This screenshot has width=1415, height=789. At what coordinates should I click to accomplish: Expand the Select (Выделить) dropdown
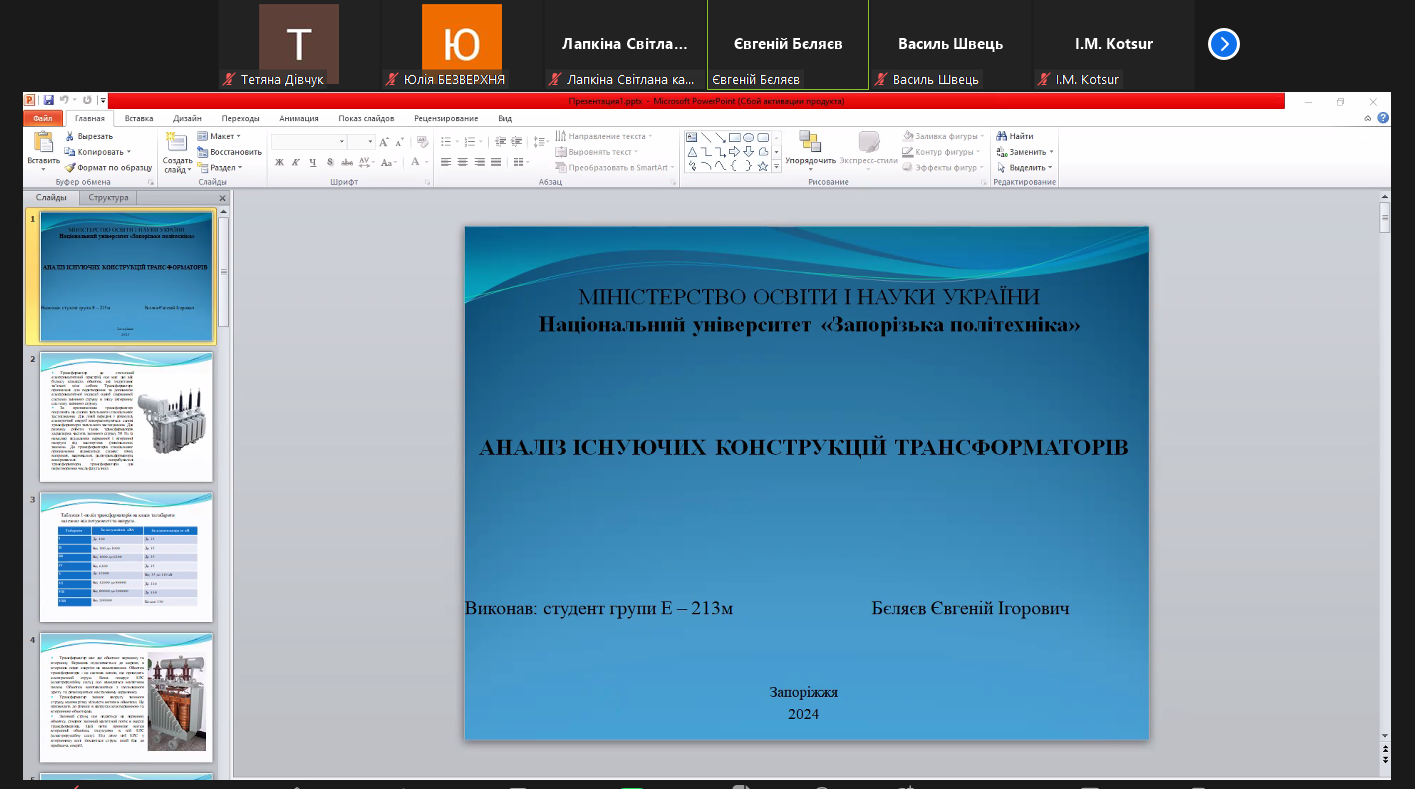click(x=1027, y=168)
